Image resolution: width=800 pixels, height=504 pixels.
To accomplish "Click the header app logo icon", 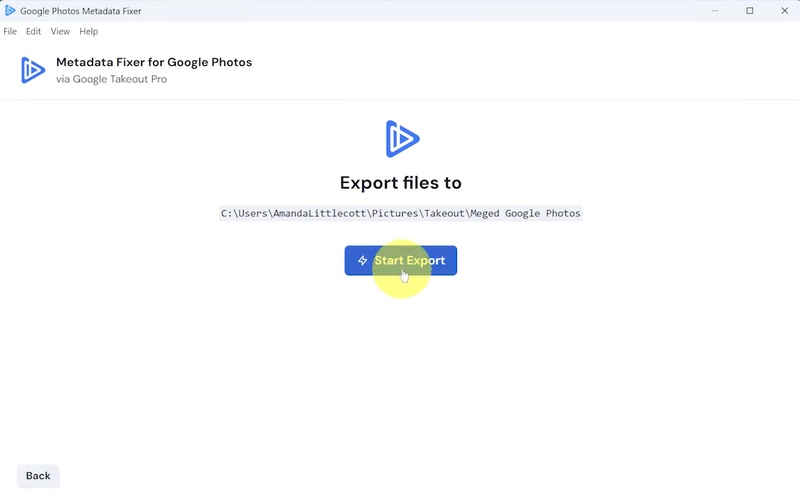I will 33,70.
